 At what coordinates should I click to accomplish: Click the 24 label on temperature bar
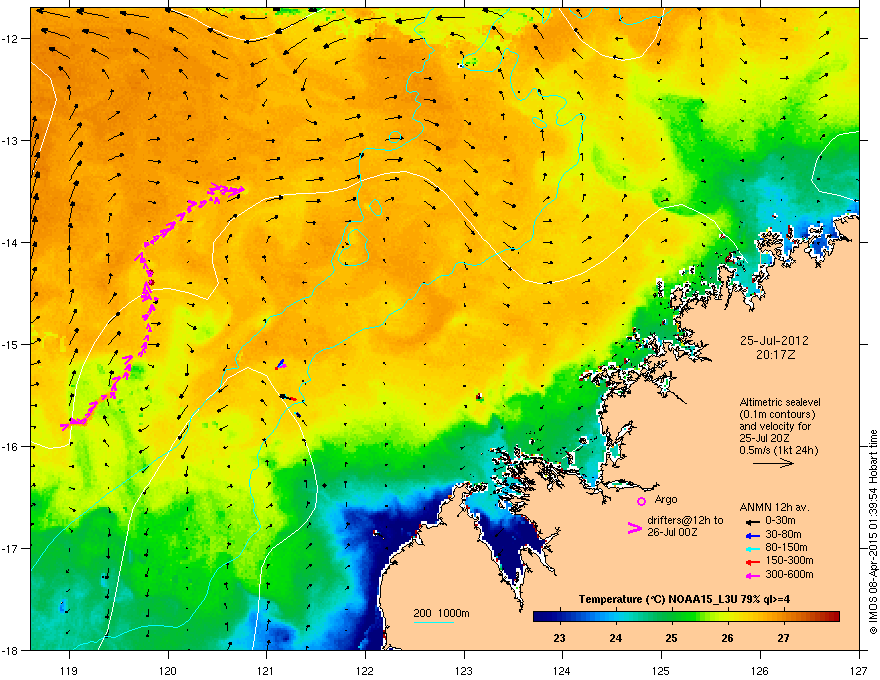coord(616,638)
